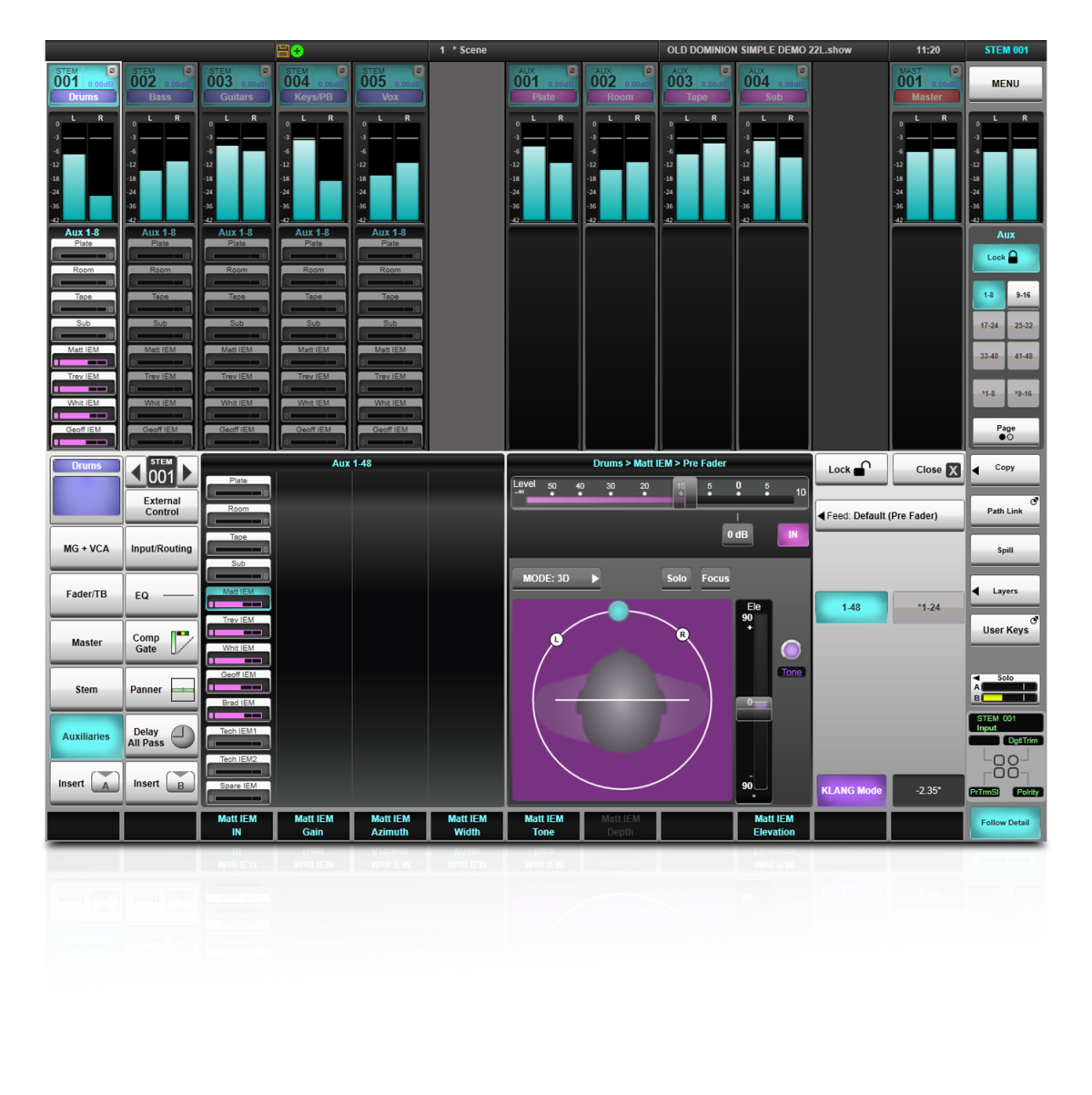Click the Follow Detail button
The image size is (1092, 1095).
point(1005,823)
